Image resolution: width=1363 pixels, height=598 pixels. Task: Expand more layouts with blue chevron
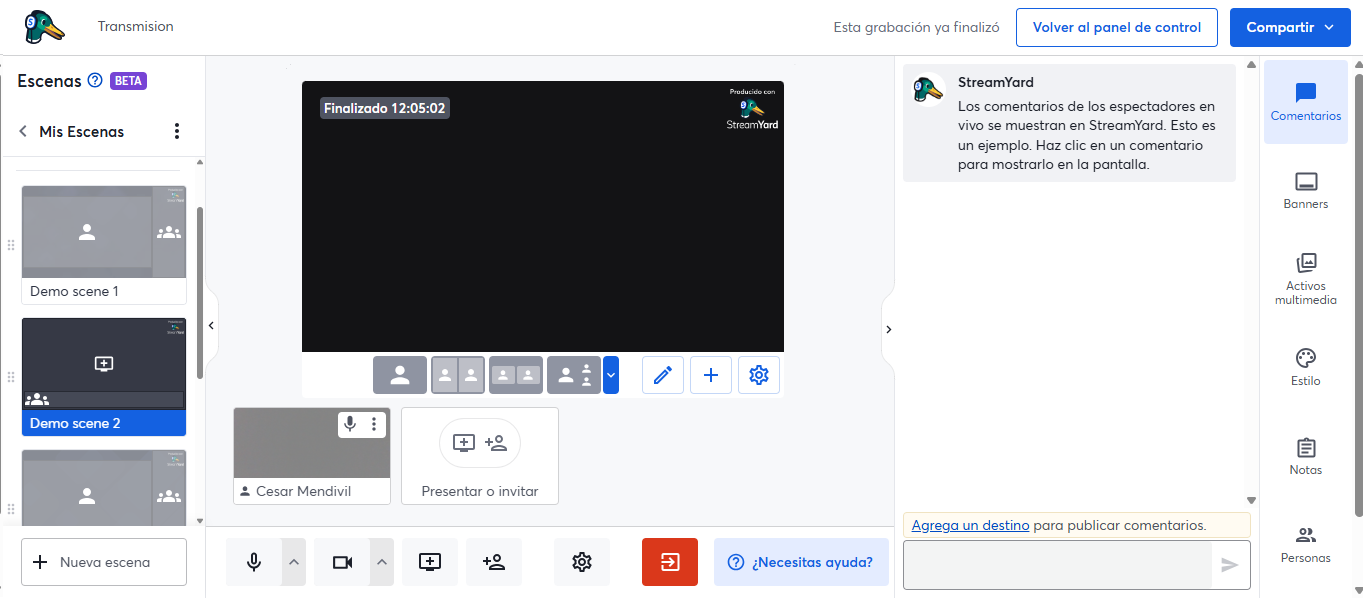[x=611, y=375]
